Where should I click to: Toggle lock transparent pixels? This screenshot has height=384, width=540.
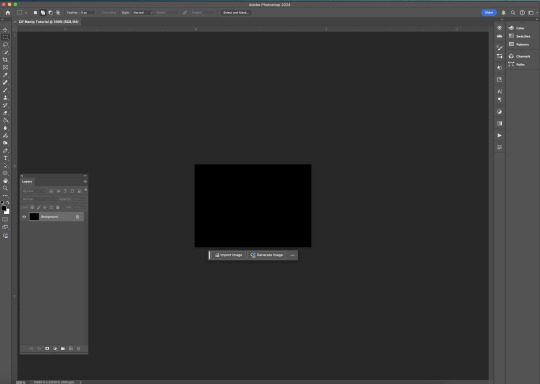[x=32, y=207]
